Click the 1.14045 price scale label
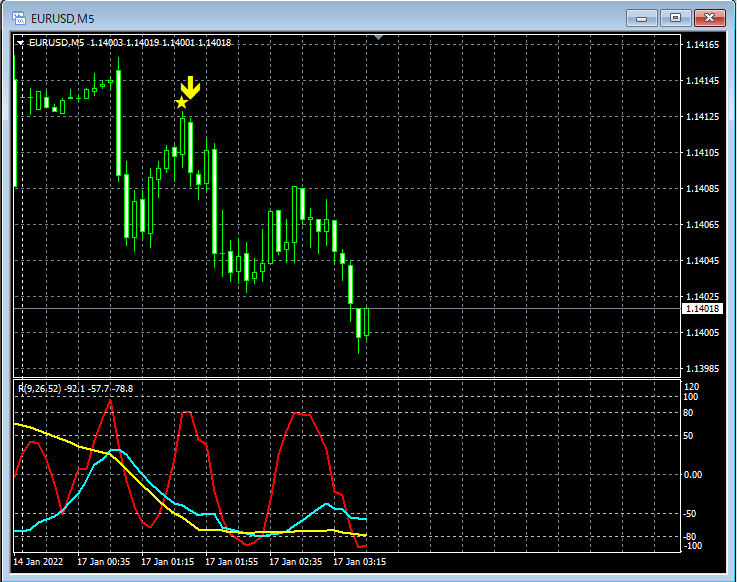This screenshot has height=582, width=738. (702, 260)
